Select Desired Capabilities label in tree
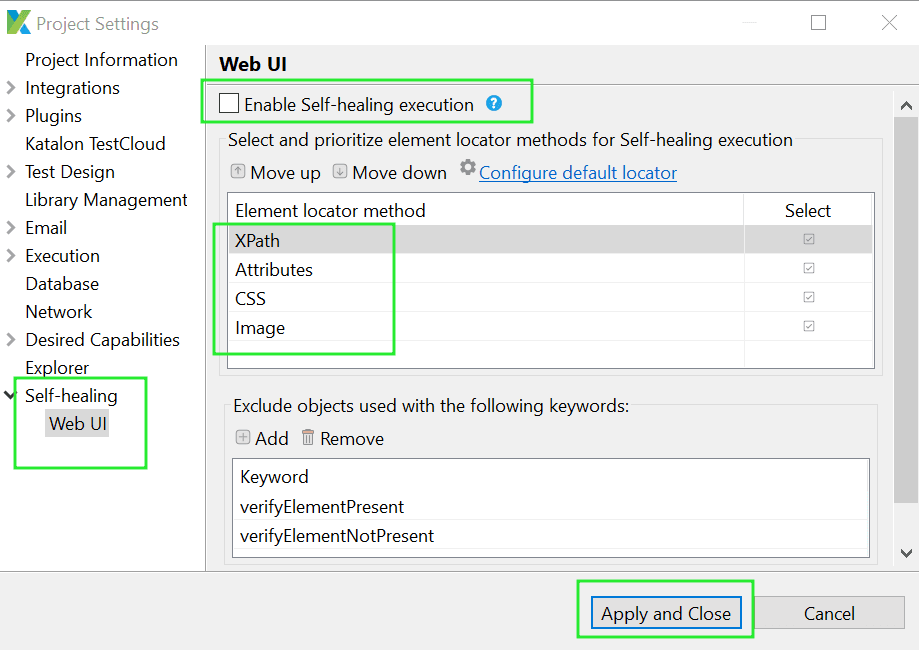 point(103,339)
